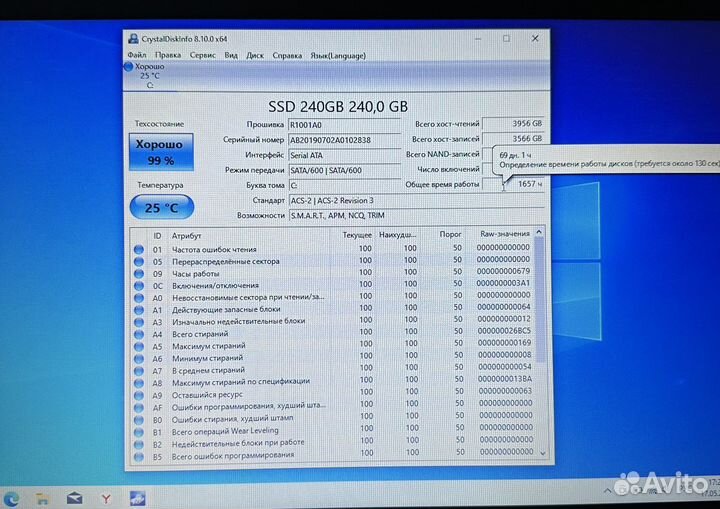The image size is (720, 509).
Task: Click the status dot of Частота ошибок чтения
Action: click(x=139, y=249)
